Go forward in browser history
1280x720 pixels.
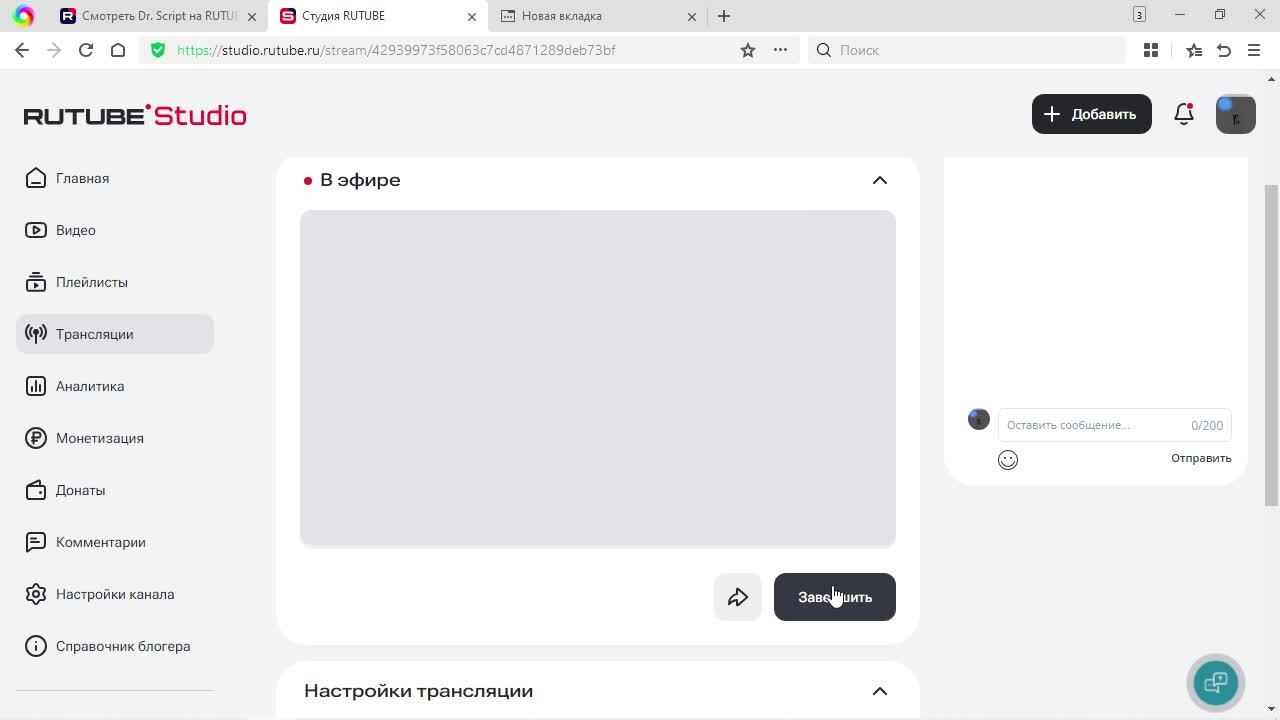54,50
